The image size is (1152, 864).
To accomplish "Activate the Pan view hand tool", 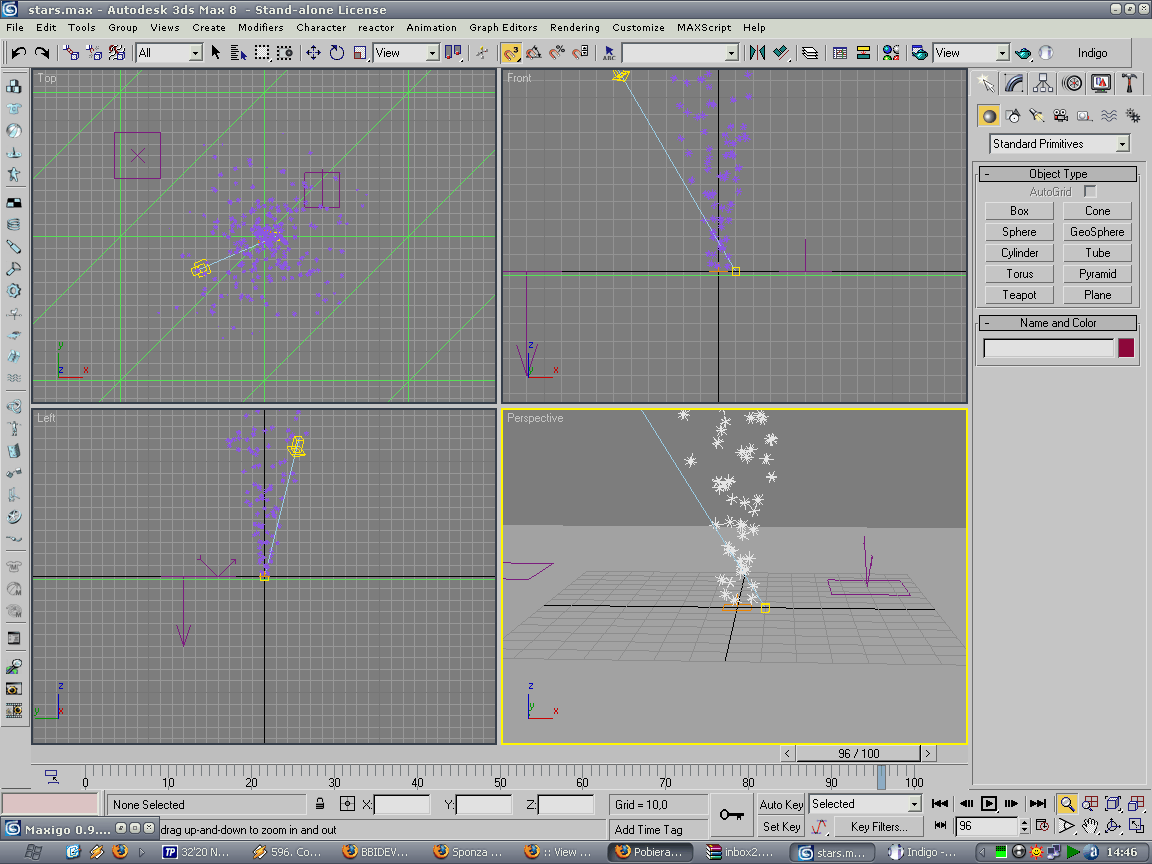I will tap(1090, 826).
